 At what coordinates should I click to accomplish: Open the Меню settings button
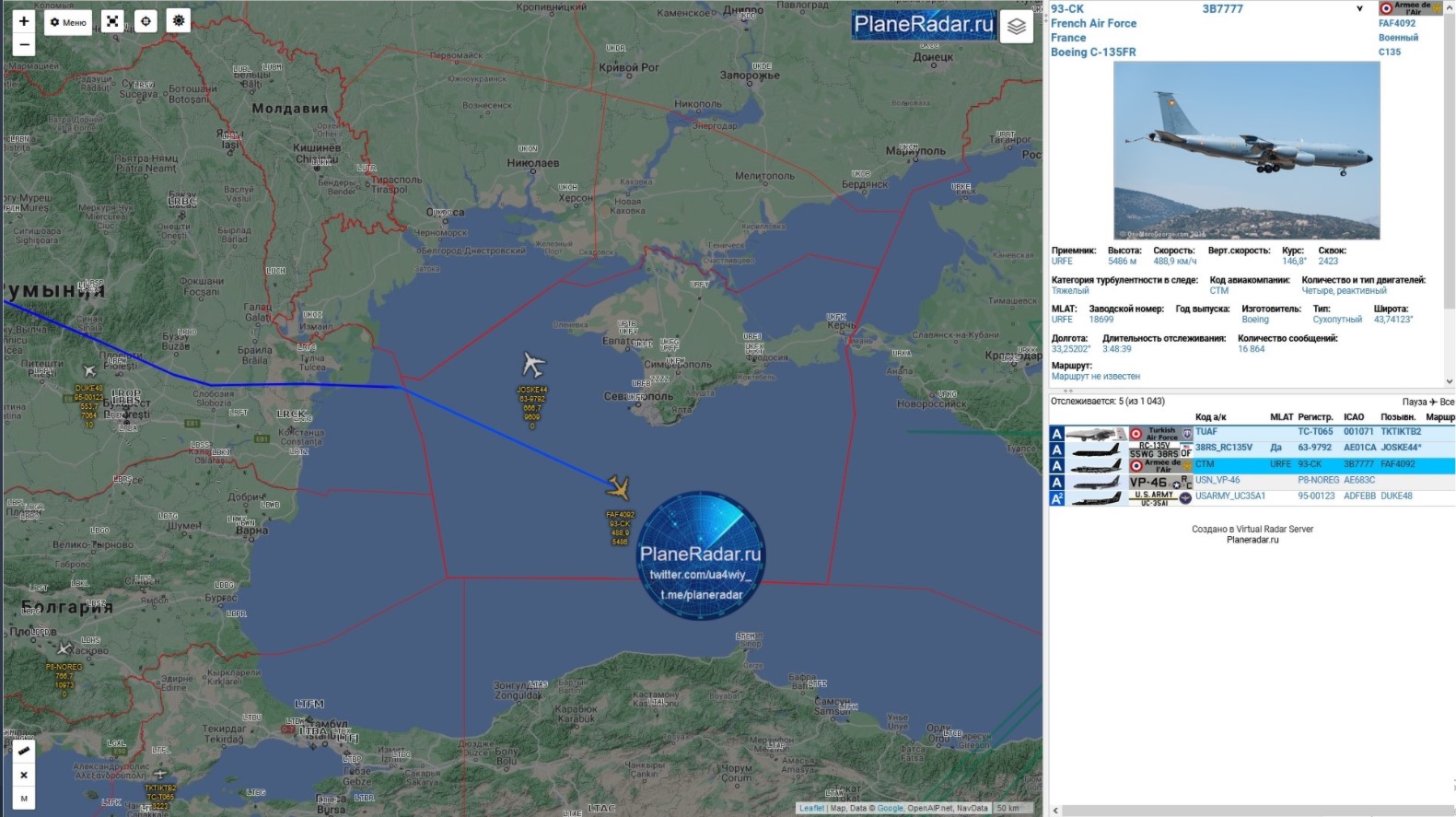click(x=68, y=22)
